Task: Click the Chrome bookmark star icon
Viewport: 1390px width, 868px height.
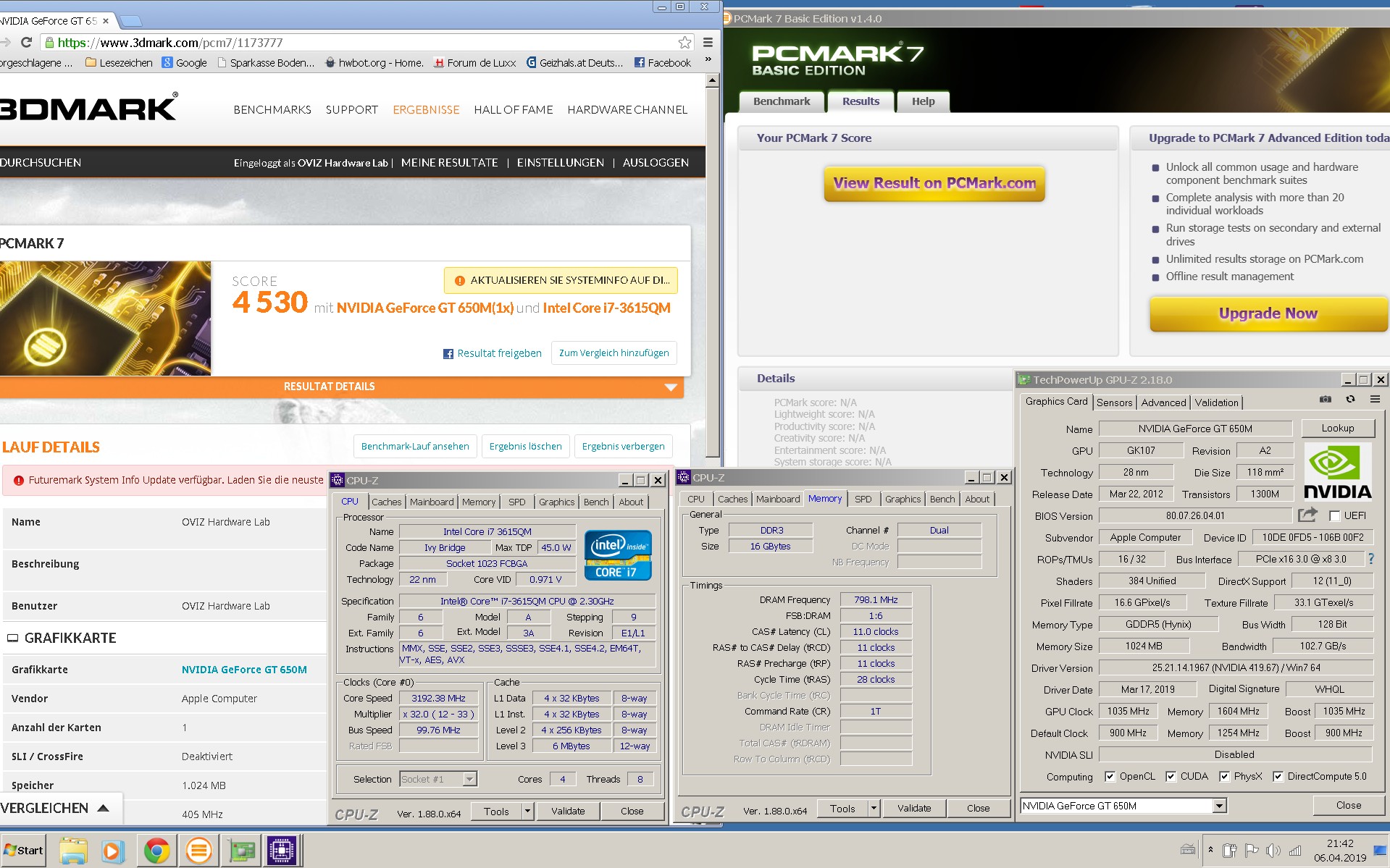Action: 684,43
